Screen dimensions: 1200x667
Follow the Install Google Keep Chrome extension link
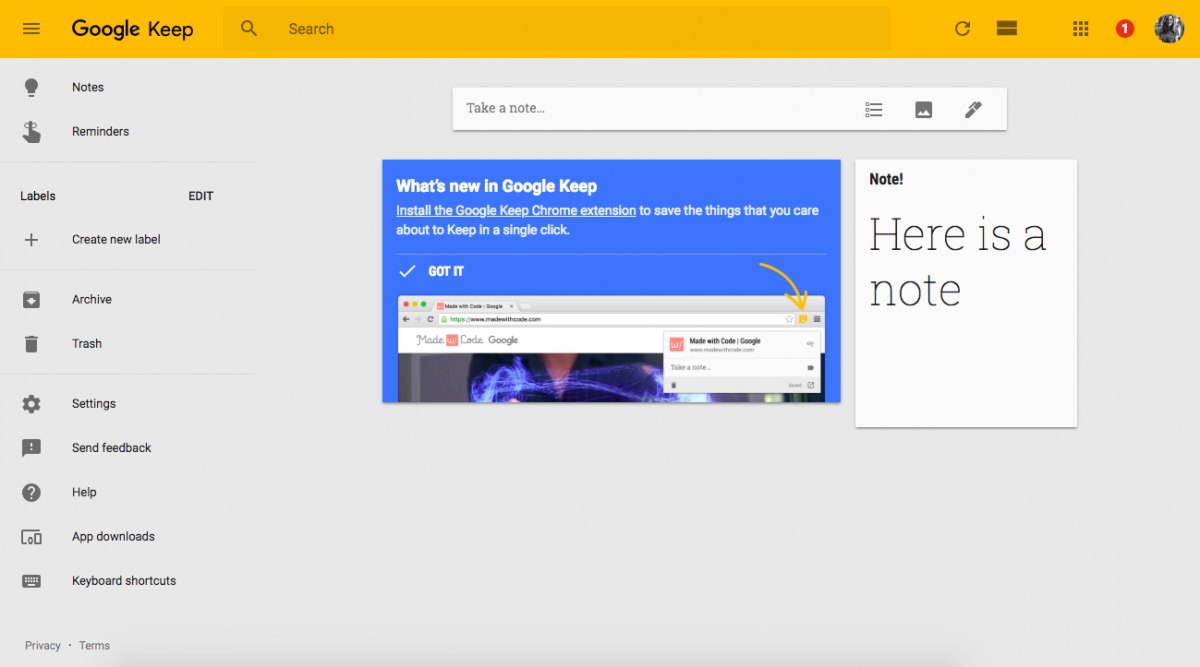pos(515,210)
